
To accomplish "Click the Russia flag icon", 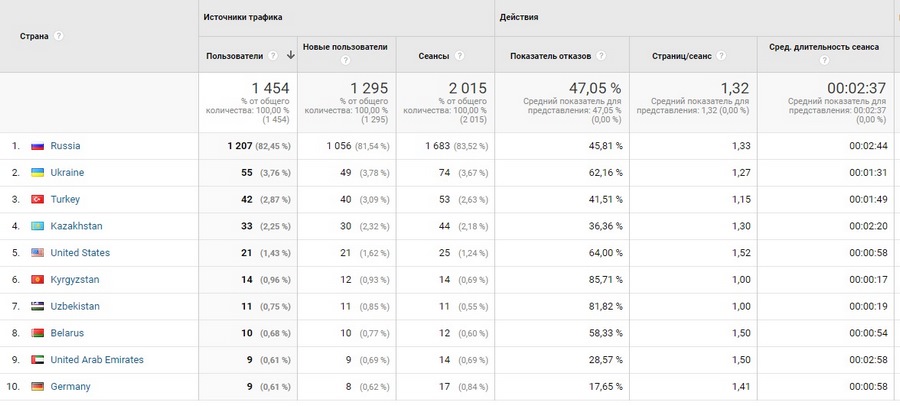I will [x=37, y=146].
